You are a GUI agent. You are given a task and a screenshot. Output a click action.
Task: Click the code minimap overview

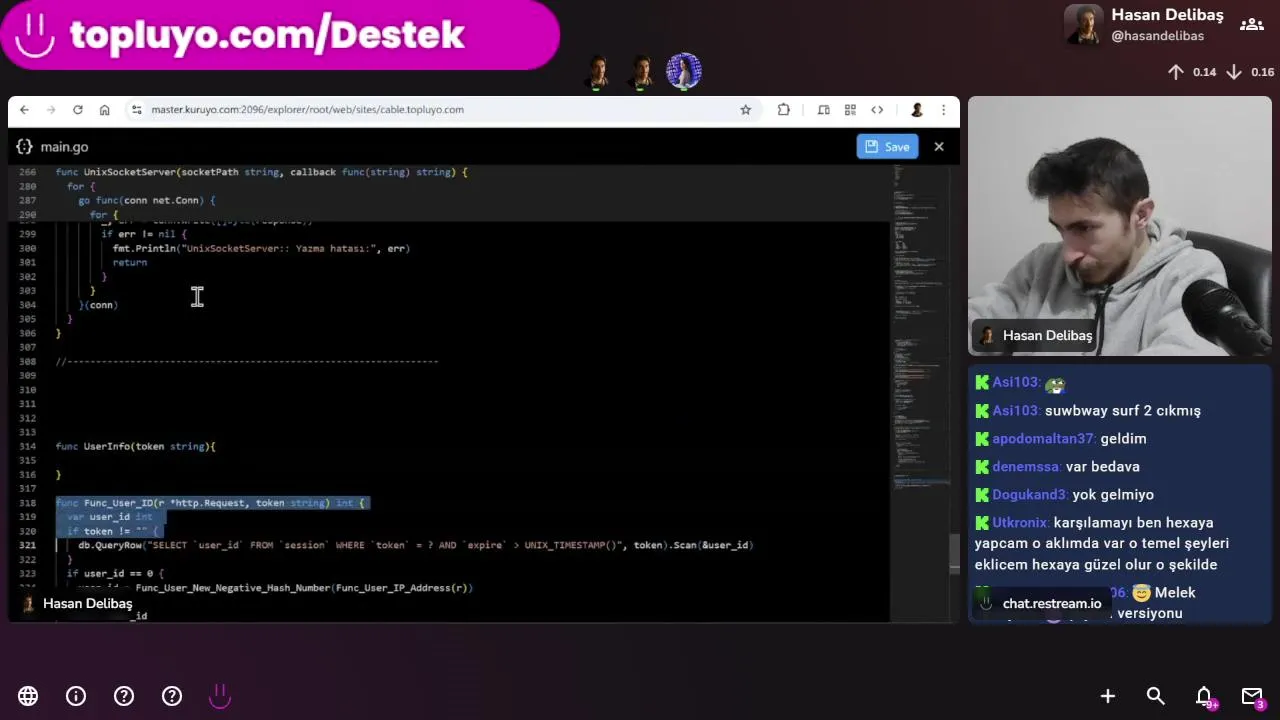pyautogui.click(x=918, y=330)
